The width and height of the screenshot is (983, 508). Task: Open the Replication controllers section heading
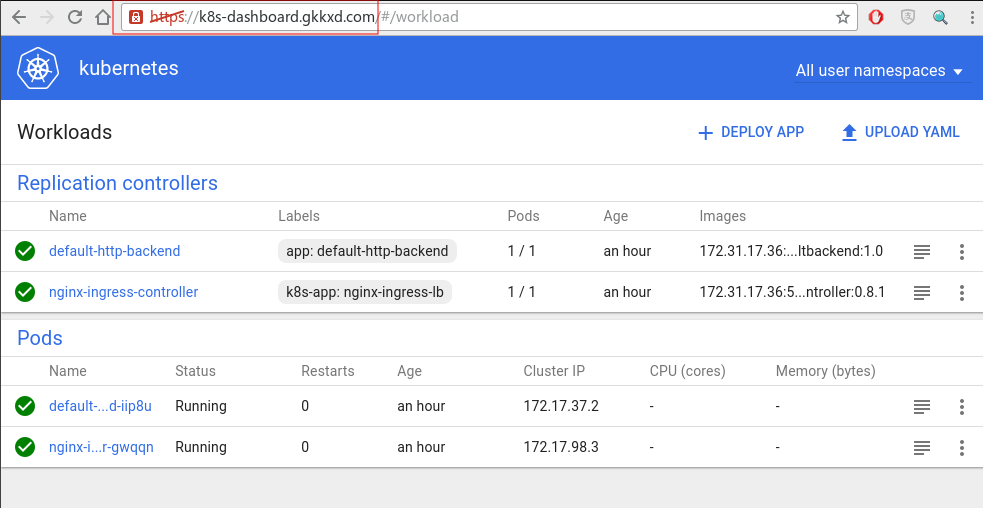pyautogui.click(x=117, y=183)
